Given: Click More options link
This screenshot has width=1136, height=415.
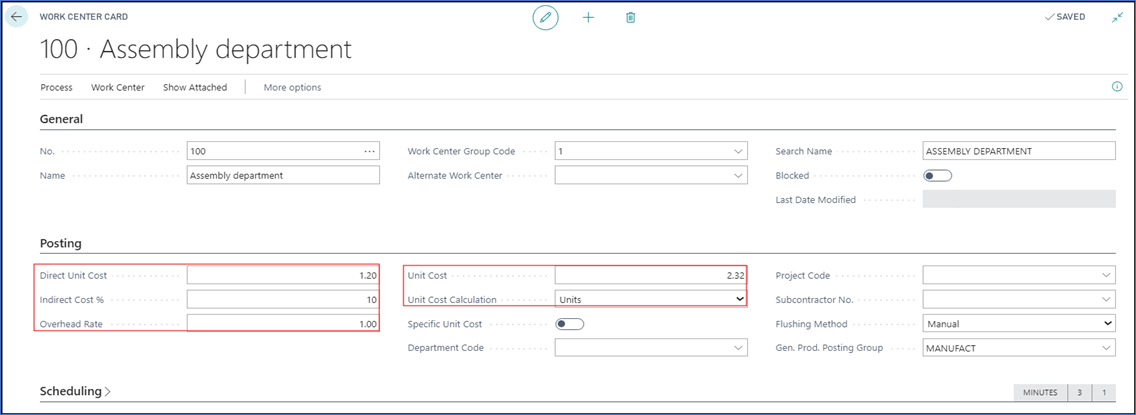Looking at the screenshot, I should coord(292,88).
